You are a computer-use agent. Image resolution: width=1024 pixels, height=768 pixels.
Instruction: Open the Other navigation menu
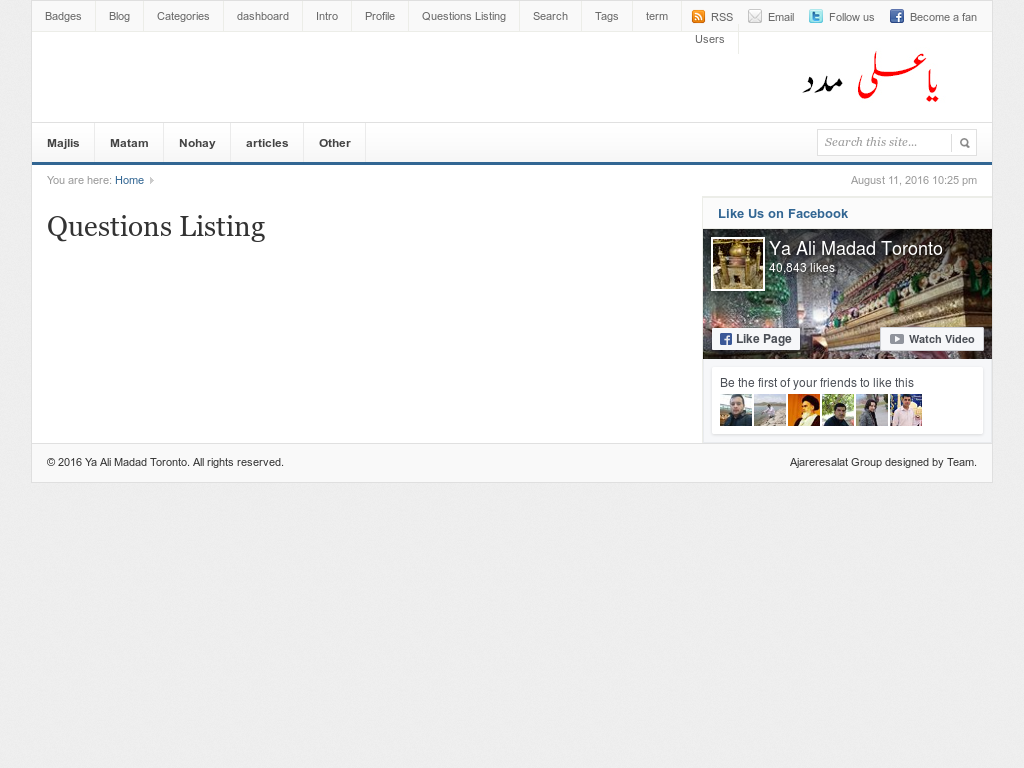(334, 143)
